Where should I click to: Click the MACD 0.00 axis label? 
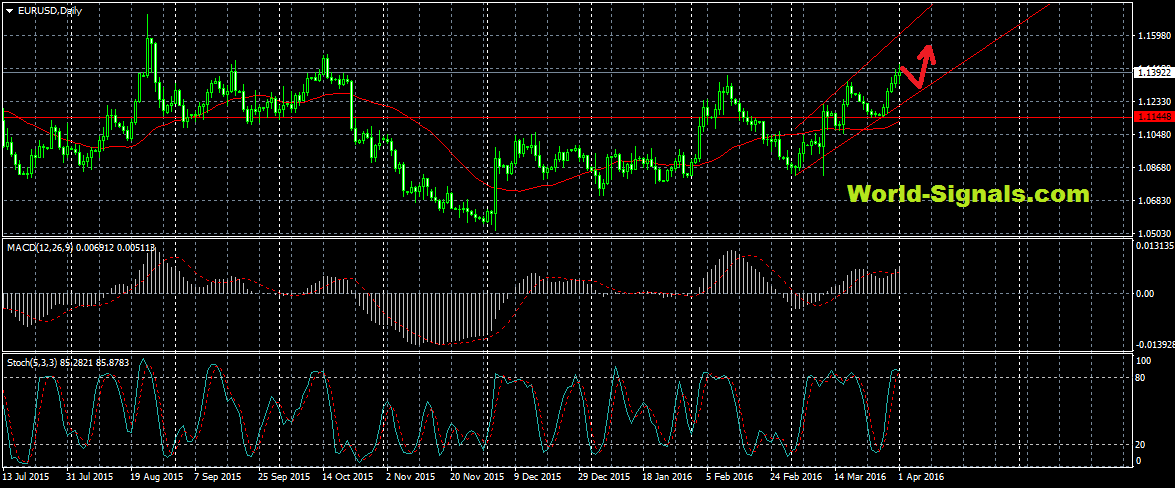(x=1147, y=294)
